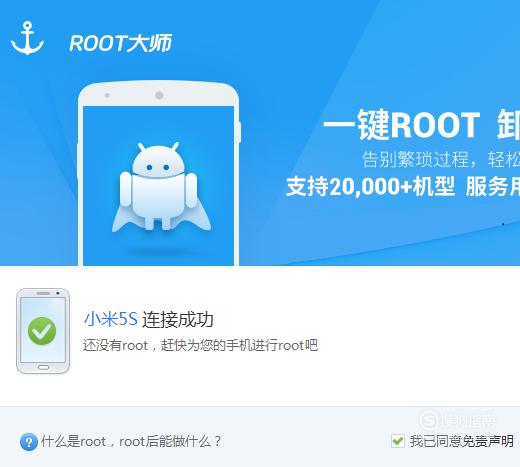Click the 连接成功 status text
This screenshot has width=520, height=467.
[x=178, y=320]
